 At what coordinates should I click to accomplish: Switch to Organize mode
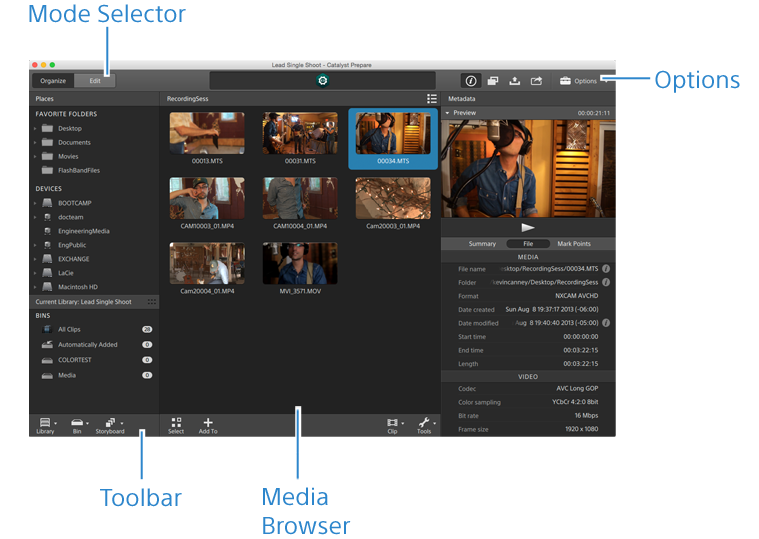53,80
